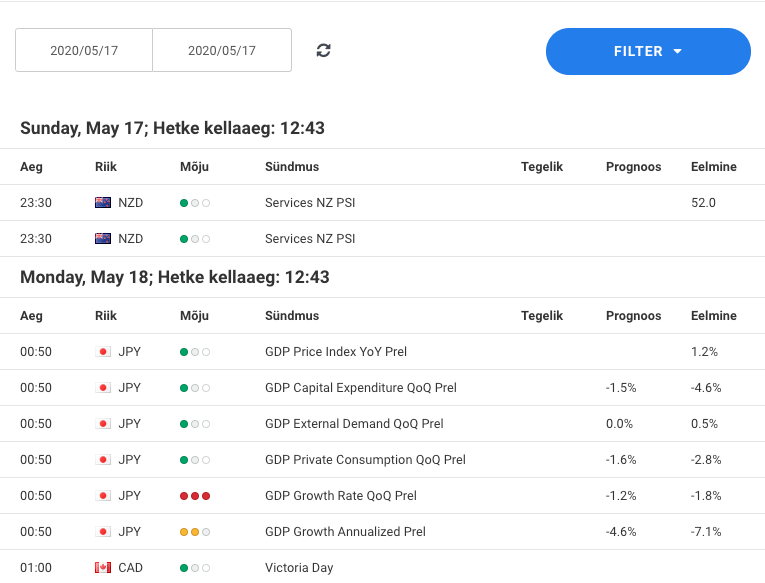Viewport: 765px width, 583px height.
Task: Click previous value -1.8% for GDP Growth Rate
Action: [705, 496]
